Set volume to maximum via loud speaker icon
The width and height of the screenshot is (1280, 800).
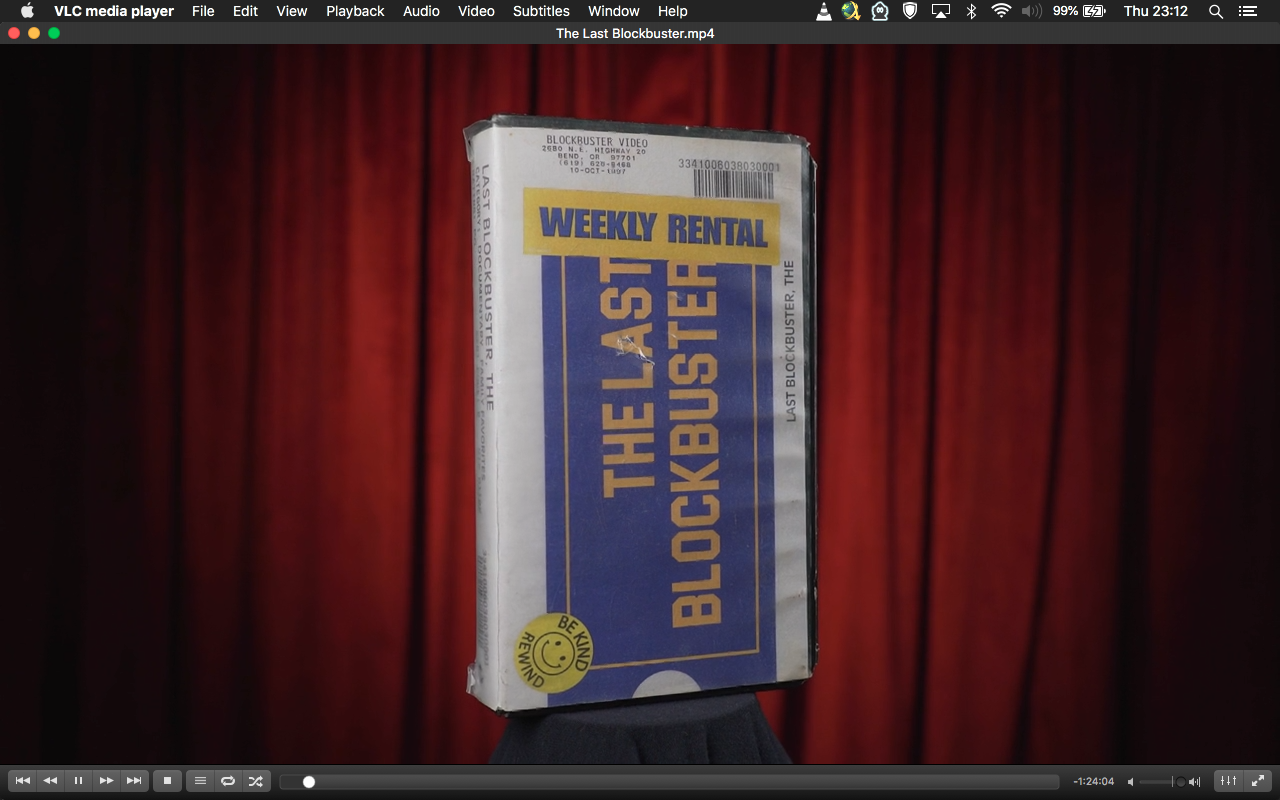click(1194, 782)
